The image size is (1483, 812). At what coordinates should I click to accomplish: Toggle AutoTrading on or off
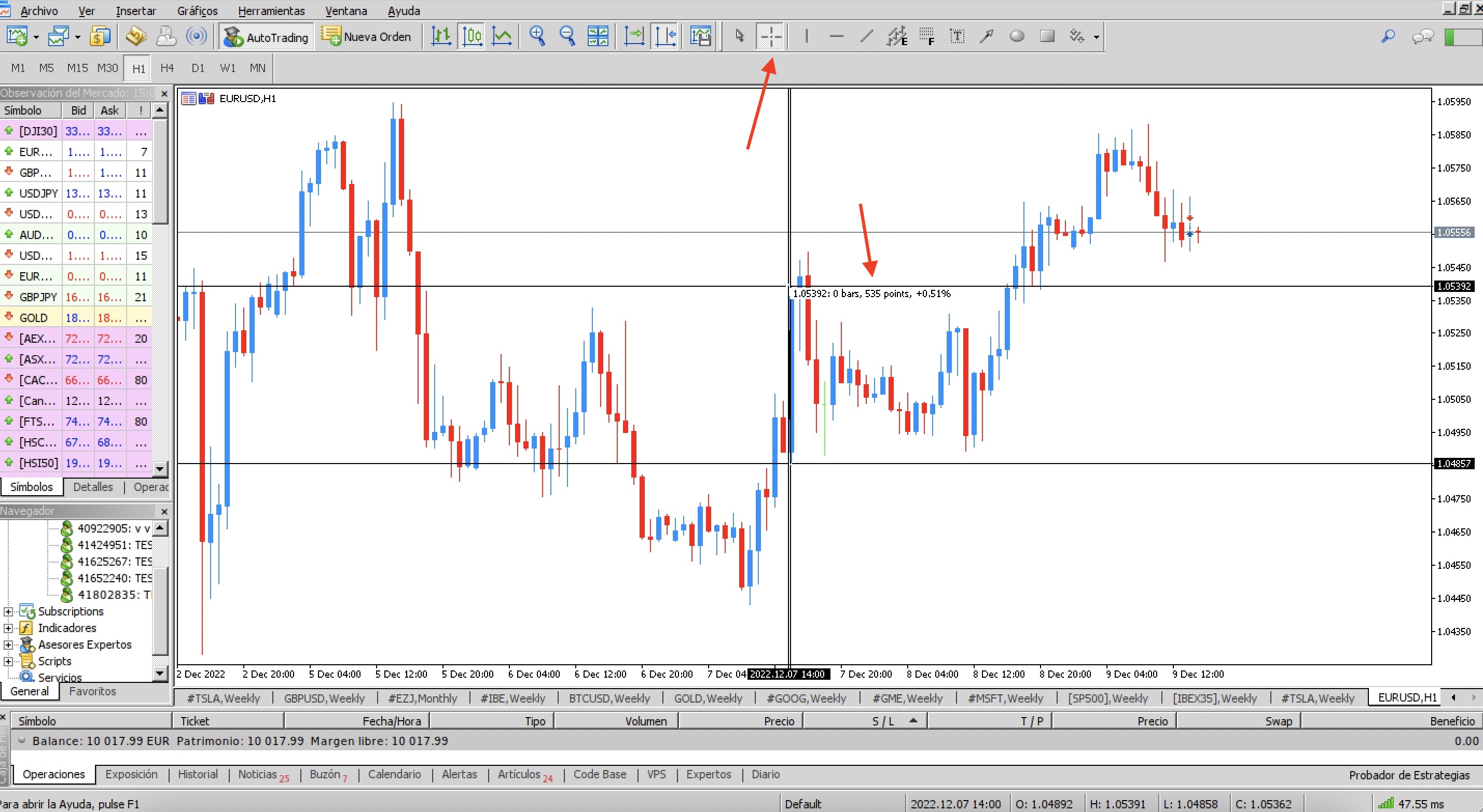[267, 37]
